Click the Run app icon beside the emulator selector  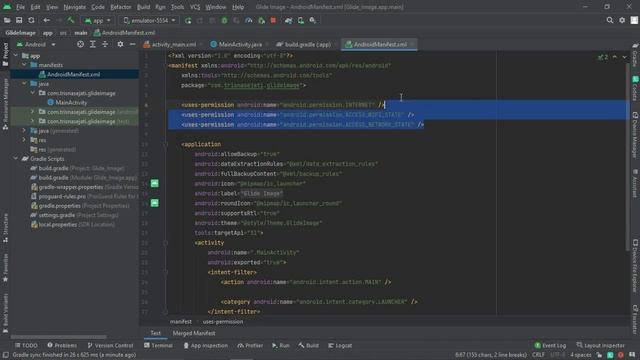pyautogui.click(x=188, y=20)
